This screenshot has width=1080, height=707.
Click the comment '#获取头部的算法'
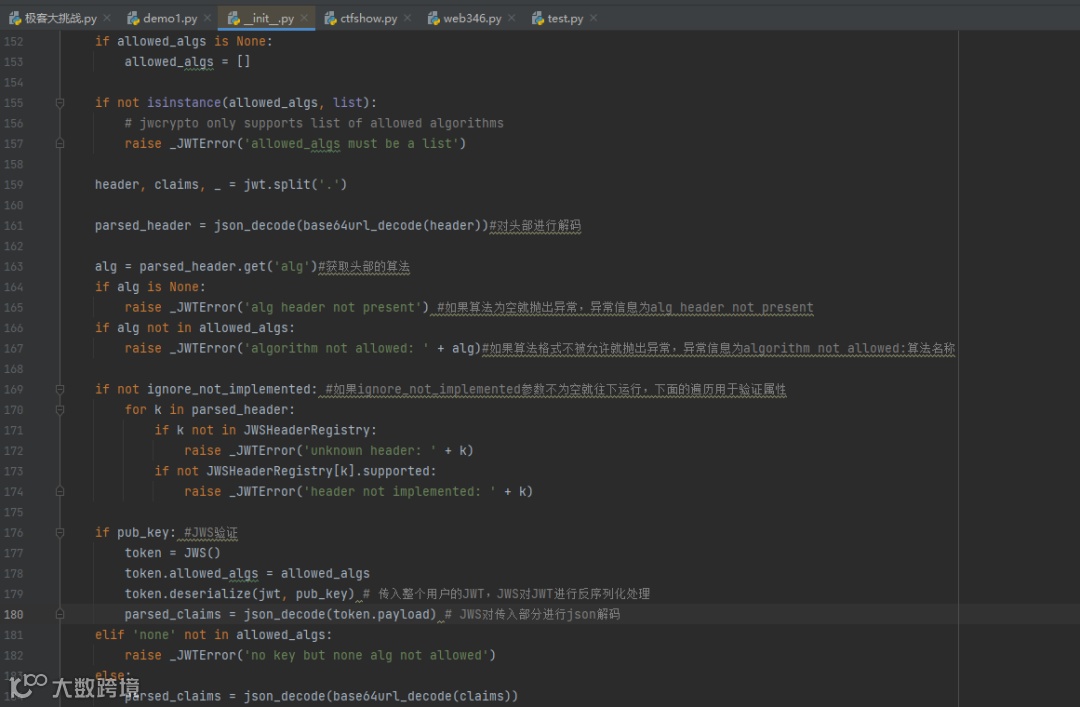point(364,267)
